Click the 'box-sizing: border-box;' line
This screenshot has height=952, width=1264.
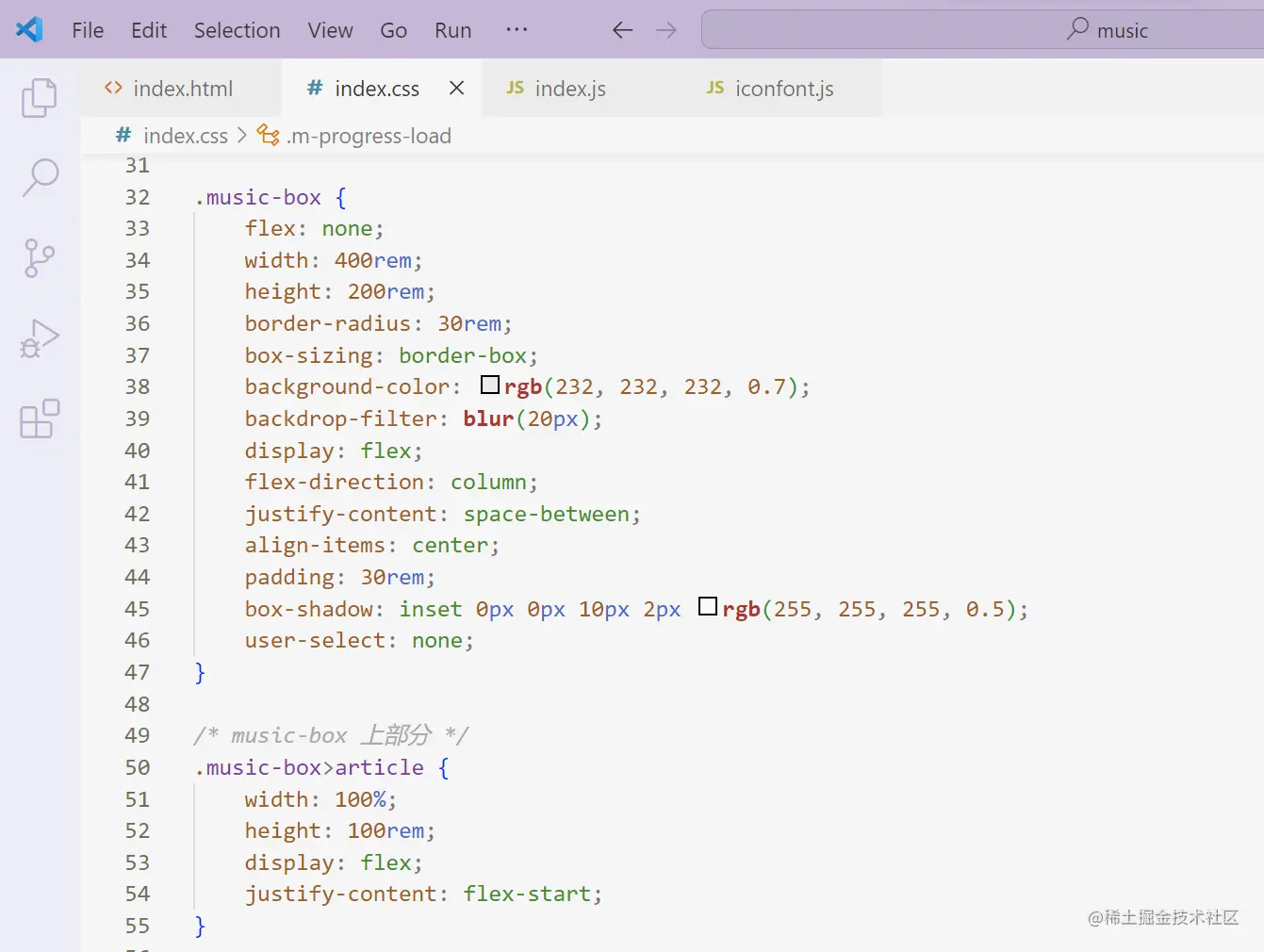tap(391, 355)
